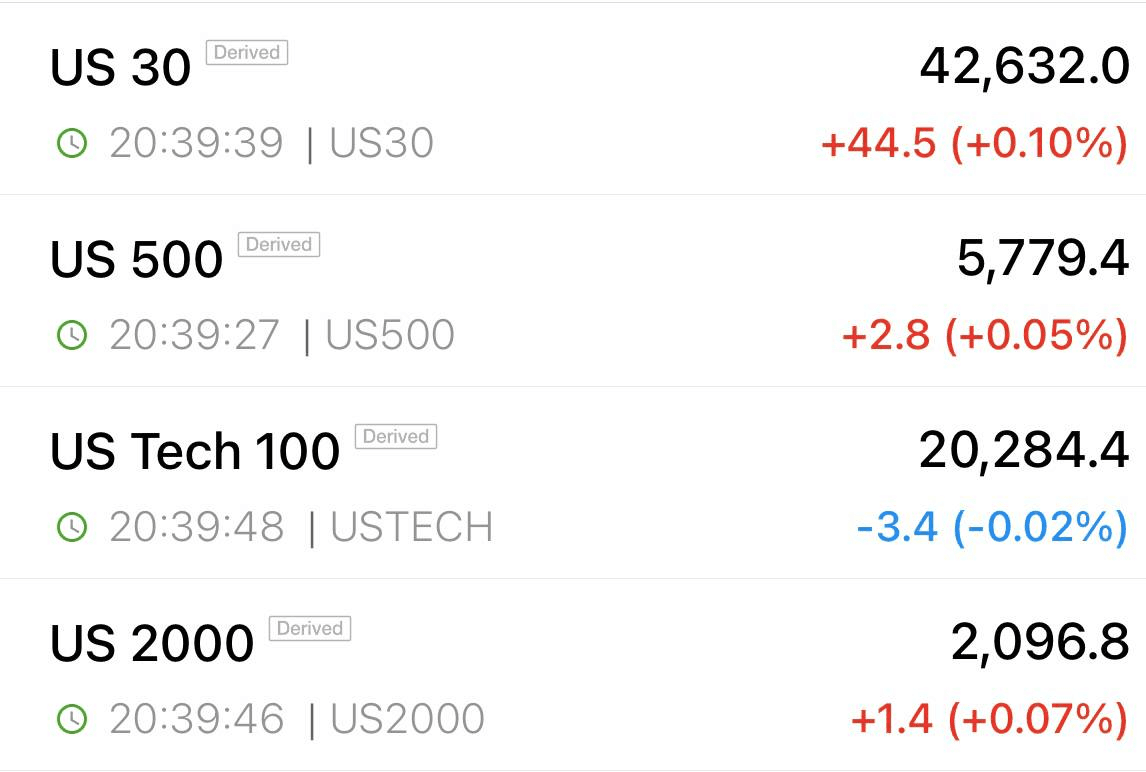Screen dimensions: 1146x772
Task: Open the US 500 index title
Action: tap(137, 259)
